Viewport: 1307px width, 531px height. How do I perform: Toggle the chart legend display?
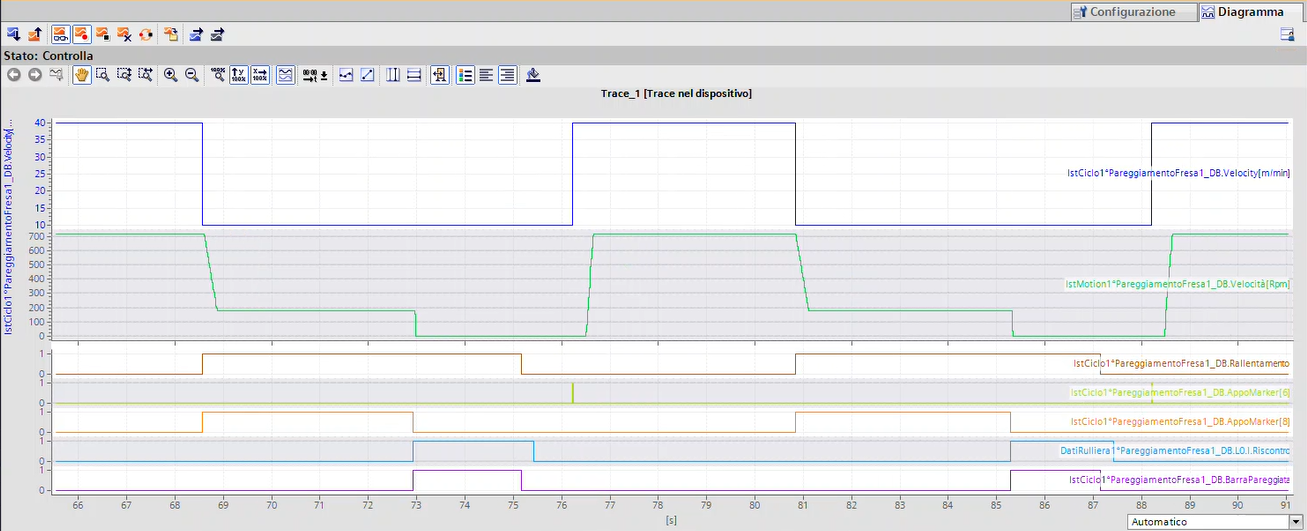[464, 75]
